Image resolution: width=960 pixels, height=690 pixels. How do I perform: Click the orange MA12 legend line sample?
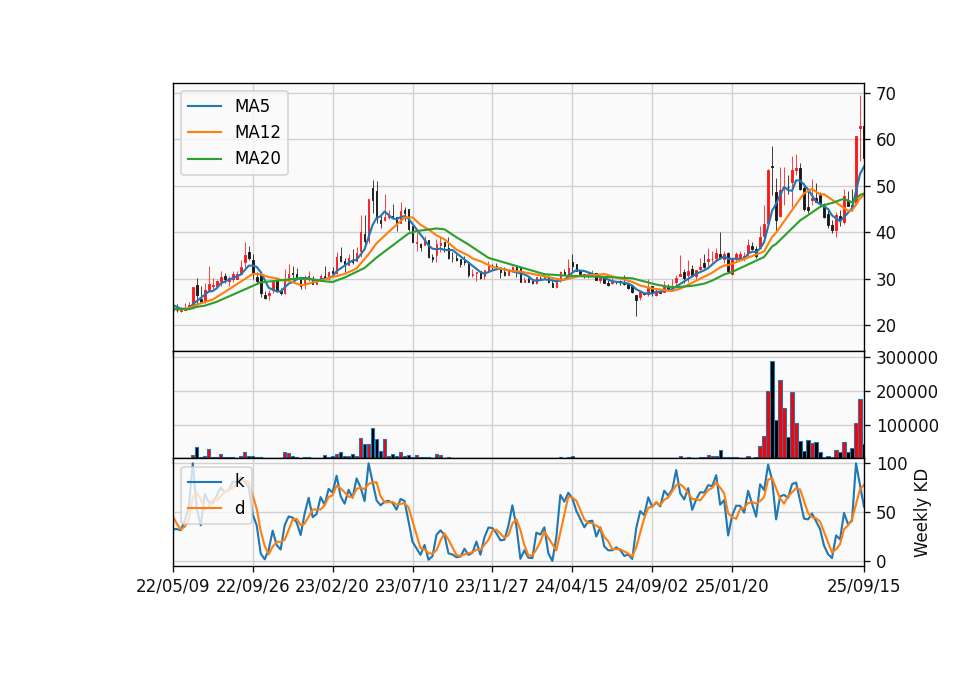[x=204, y=132]
